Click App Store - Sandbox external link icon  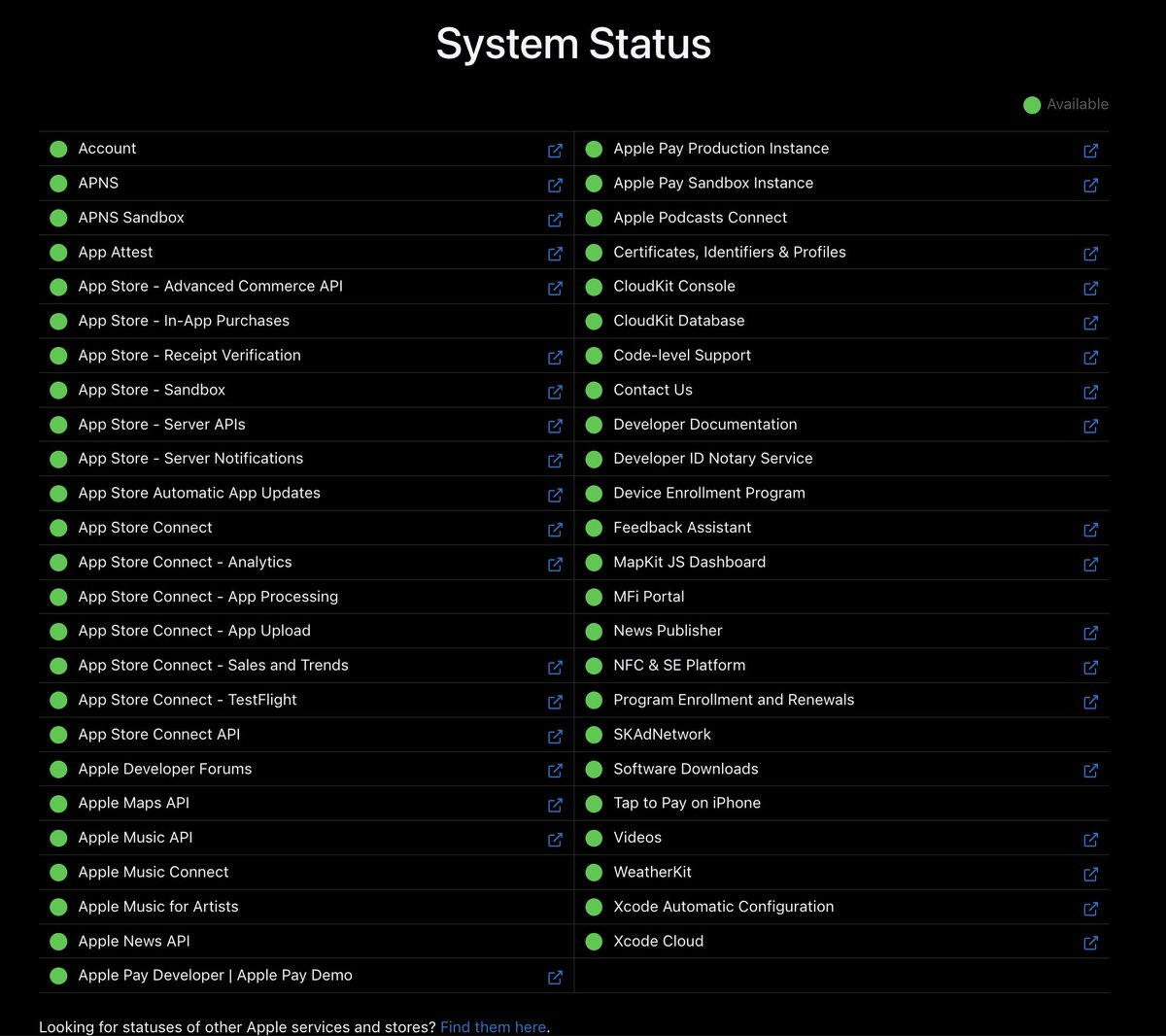pyautogui.click(x=555, y=392)
